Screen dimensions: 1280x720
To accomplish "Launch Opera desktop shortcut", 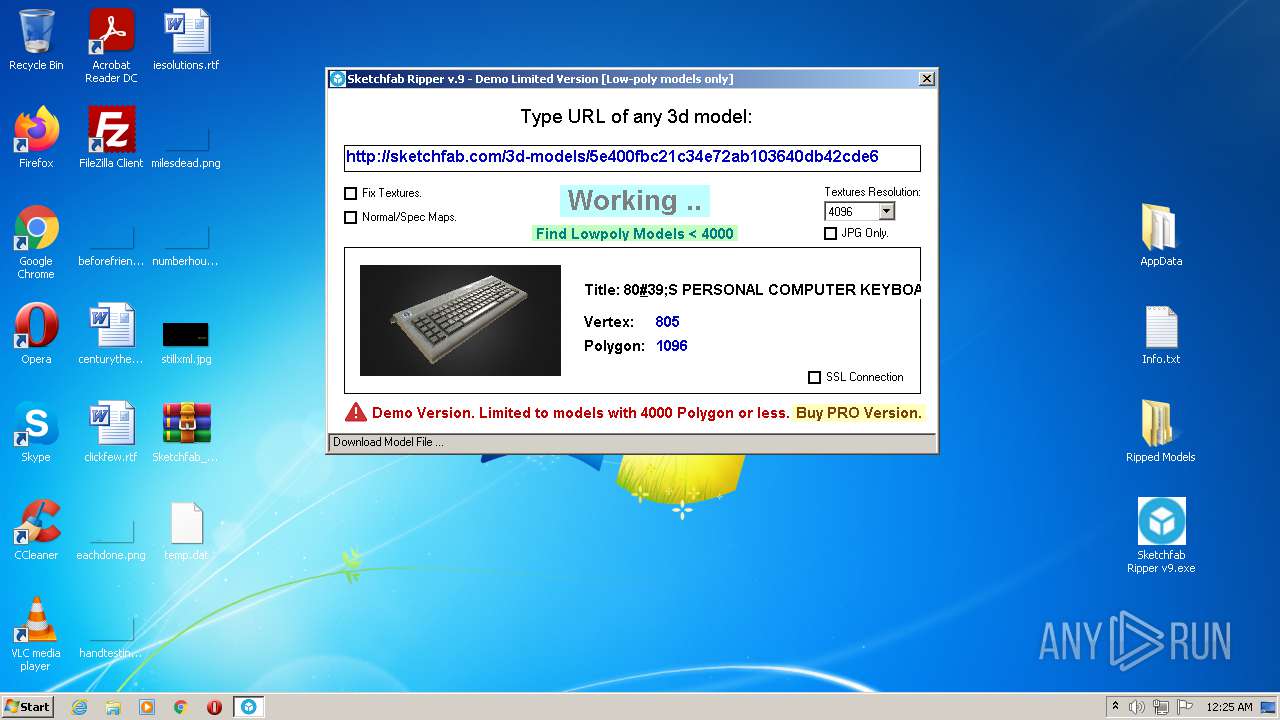I will (x=36, y=334).
